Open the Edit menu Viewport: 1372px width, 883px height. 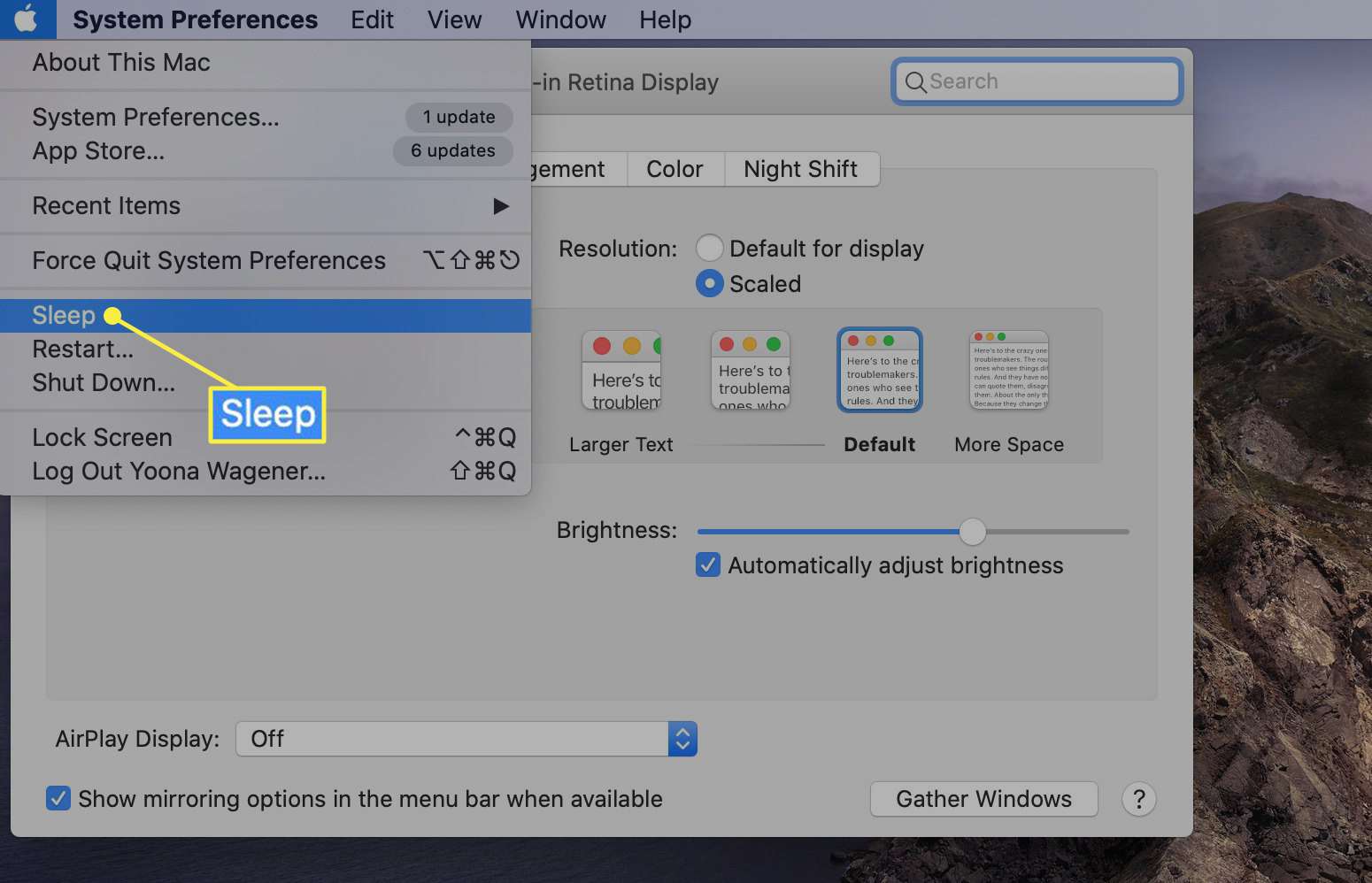coord(372,19)
